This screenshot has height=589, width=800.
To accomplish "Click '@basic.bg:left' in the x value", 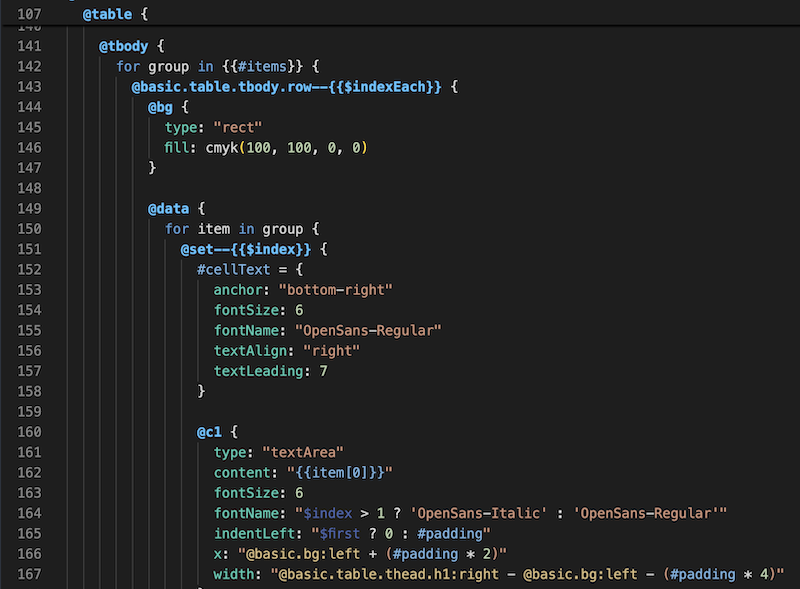I will tap(303, 554).
